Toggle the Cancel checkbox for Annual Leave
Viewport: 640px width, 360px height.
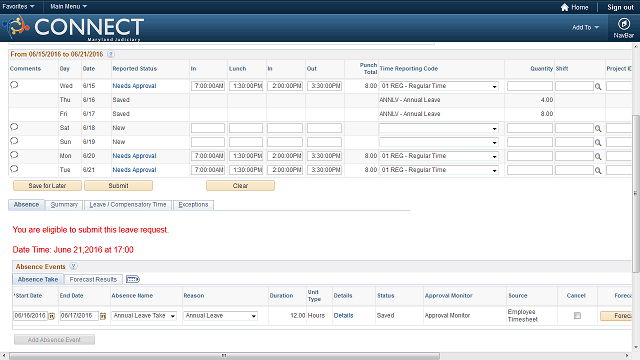coord(577,316)
